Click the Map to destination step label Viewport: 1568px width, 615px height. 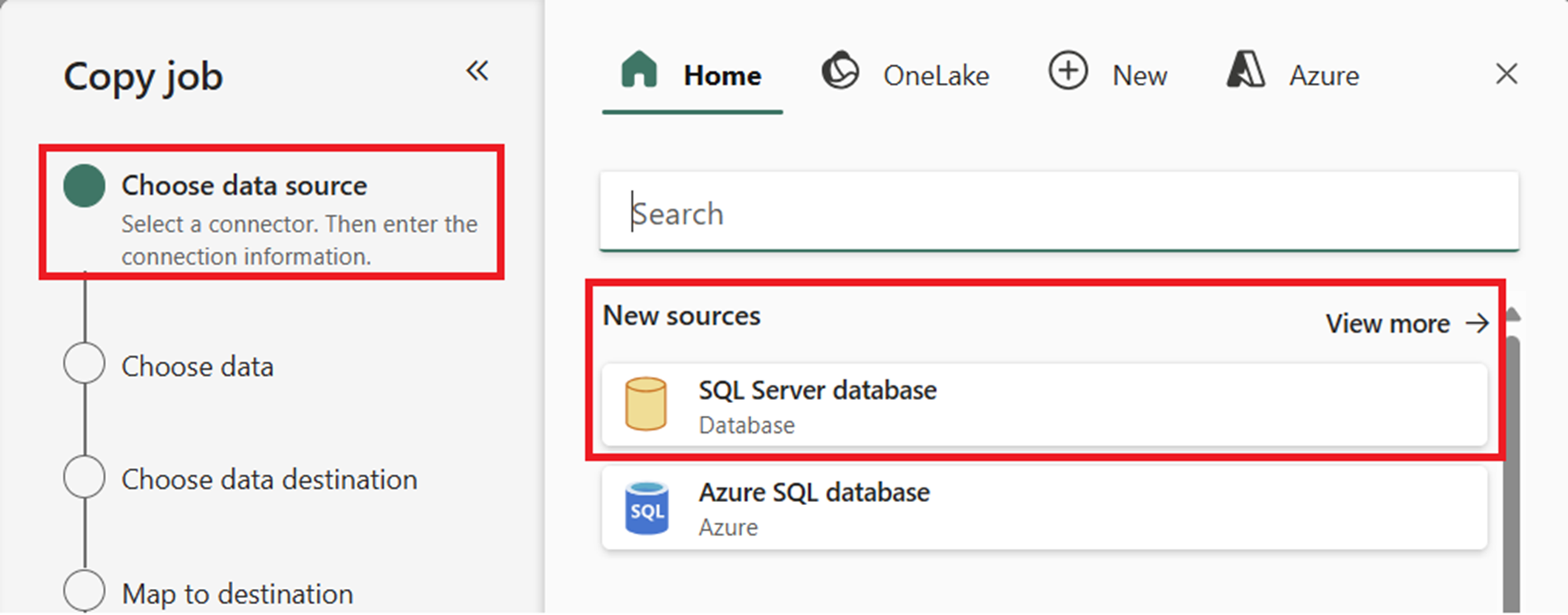coord(238,594)
